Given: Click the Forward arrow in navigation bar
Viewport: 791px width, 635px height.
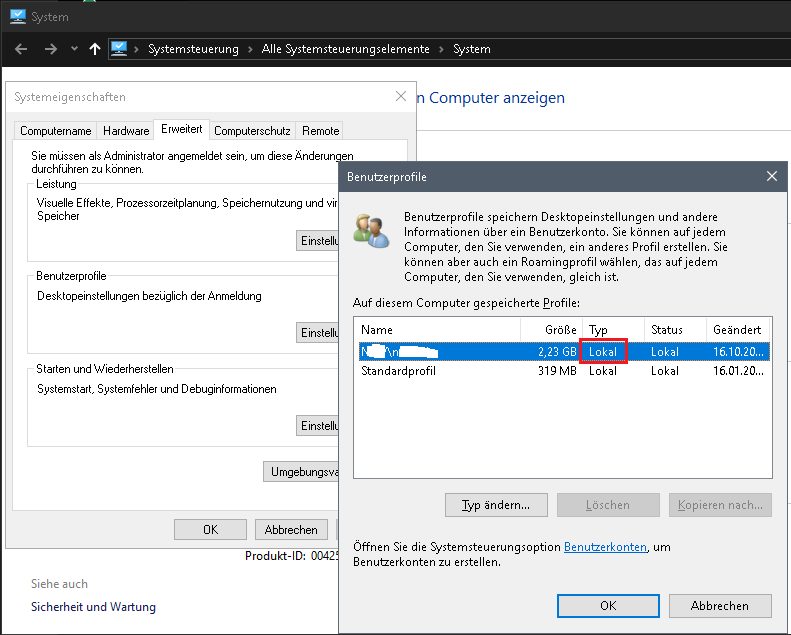Looking at the screenshot, I should [50, 49].
